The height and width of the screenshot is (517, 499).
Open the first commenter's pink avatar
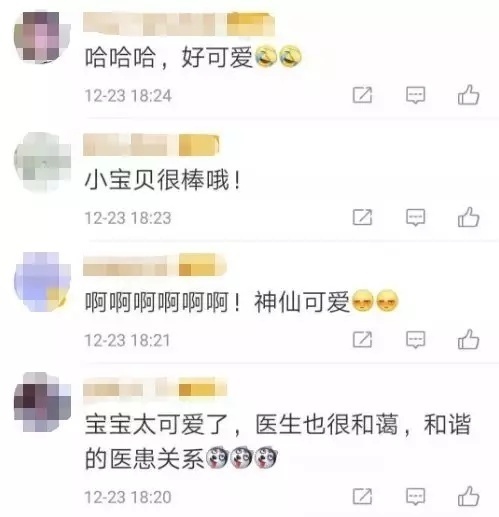(x=42, y=37)
